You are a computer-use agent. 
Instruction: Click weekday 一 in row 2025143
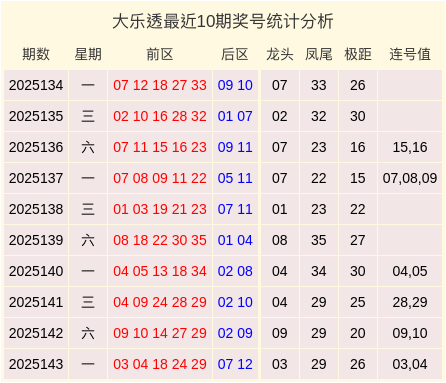(x=88, y=364)
